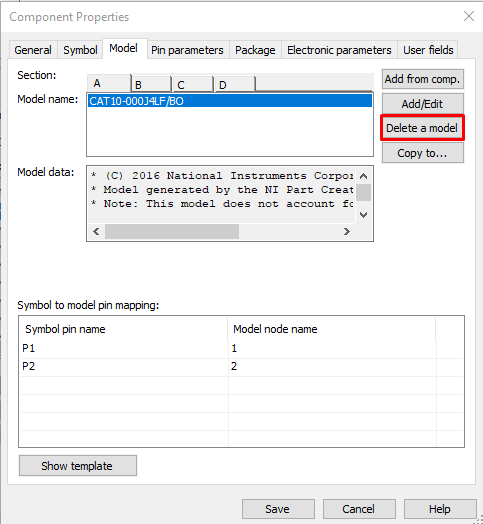
Task: Click model data scroll down arrow
Action: coord(364,215)
